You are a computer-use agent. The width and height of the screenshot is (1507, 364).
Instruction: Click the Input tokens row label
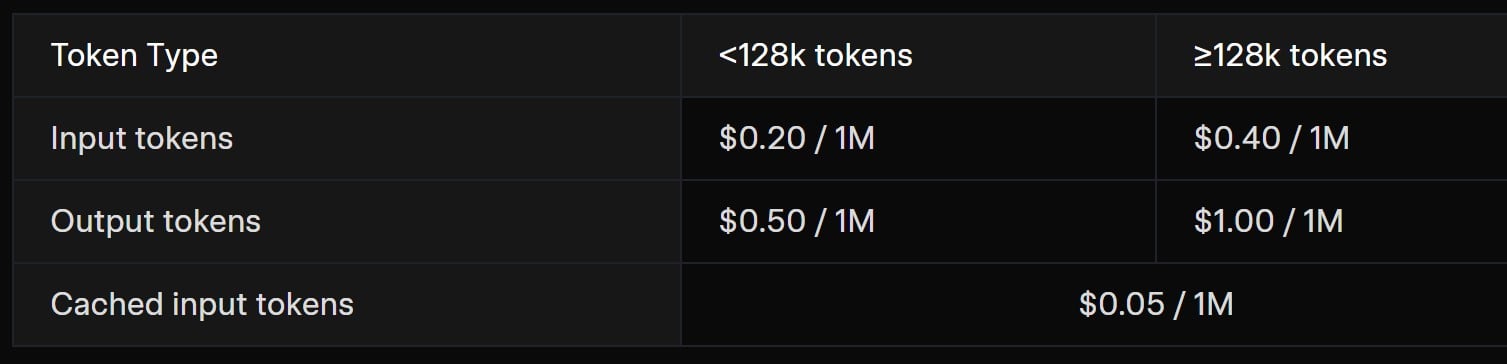142,138
